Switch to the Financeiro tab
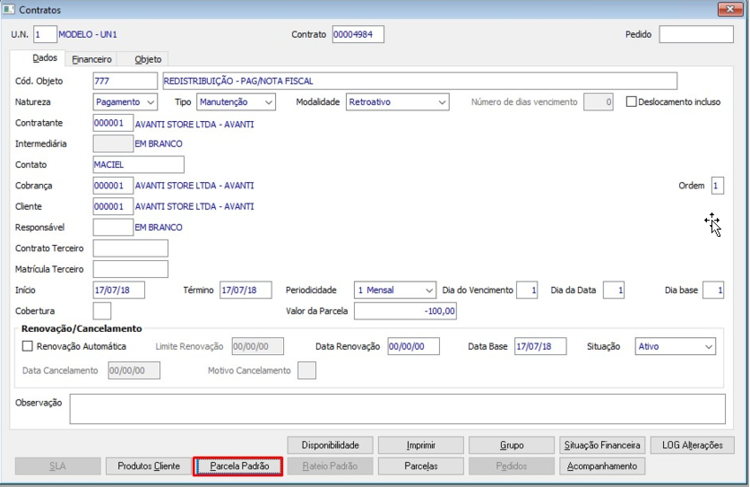Screen dimensions: 750x487 click(92, 59)
